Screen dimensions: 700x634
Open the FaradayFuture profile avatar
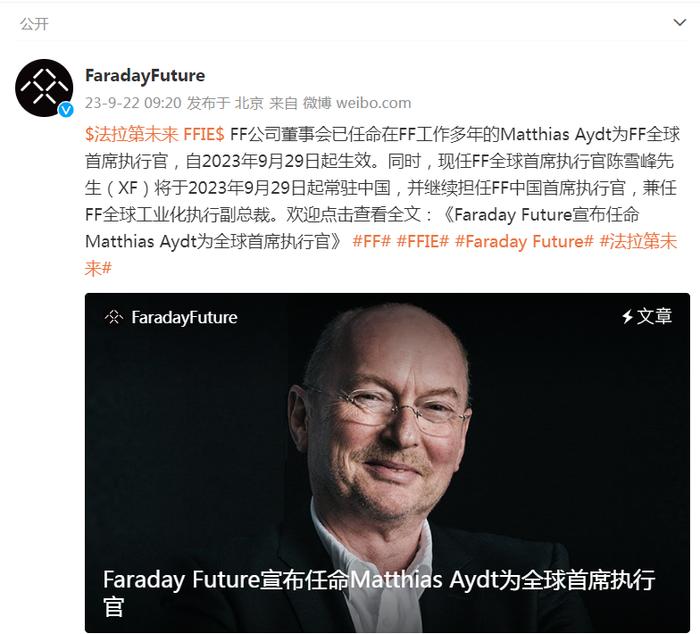coord(44,88)
